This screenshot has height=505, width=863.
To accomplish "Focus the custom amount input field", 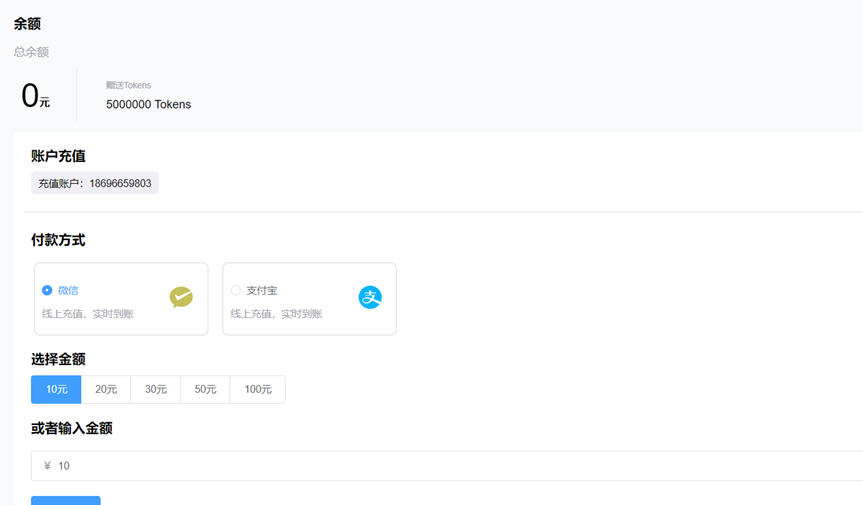I will coord(450,466).
